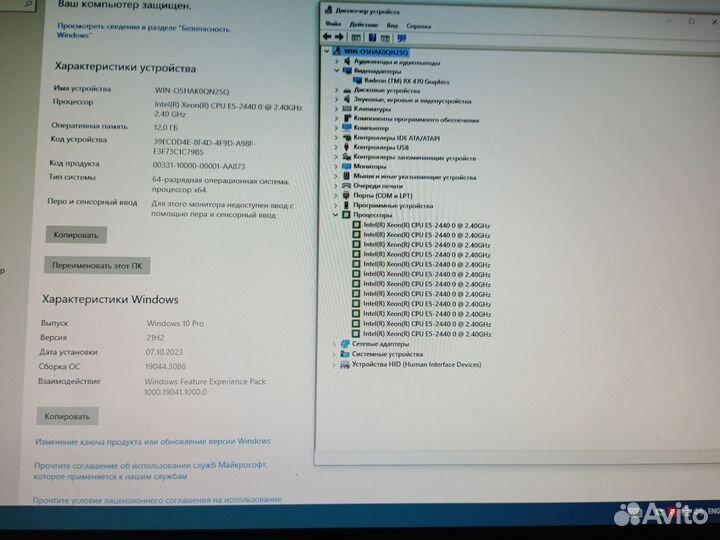Click the USB plug icon beside Контроллеры USB

(x=347, y=147)
